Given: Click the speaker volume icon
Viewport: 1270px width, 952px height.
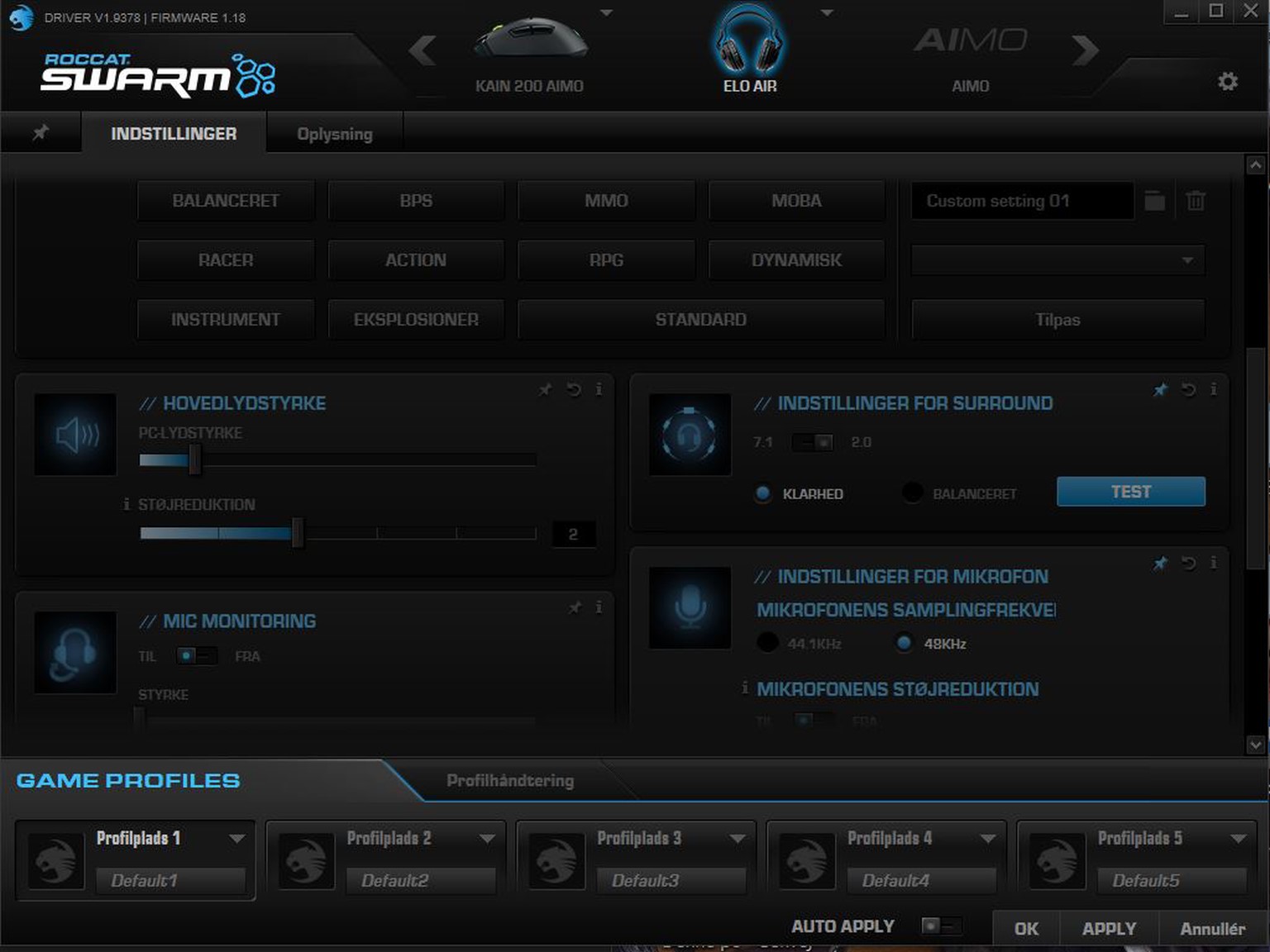Looking at the screenshot, I should [75, 434].
